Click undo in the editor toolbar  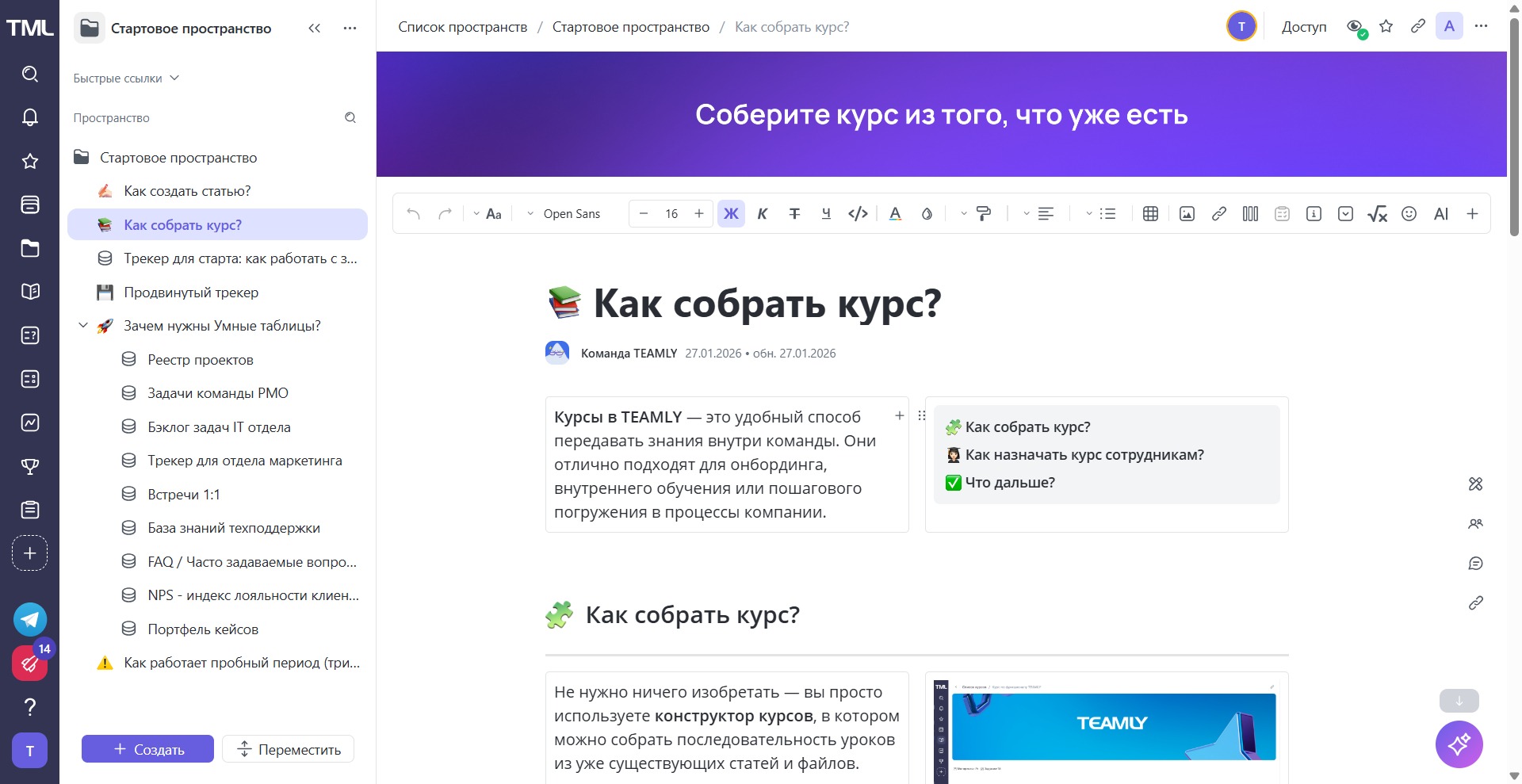point(413,213)
